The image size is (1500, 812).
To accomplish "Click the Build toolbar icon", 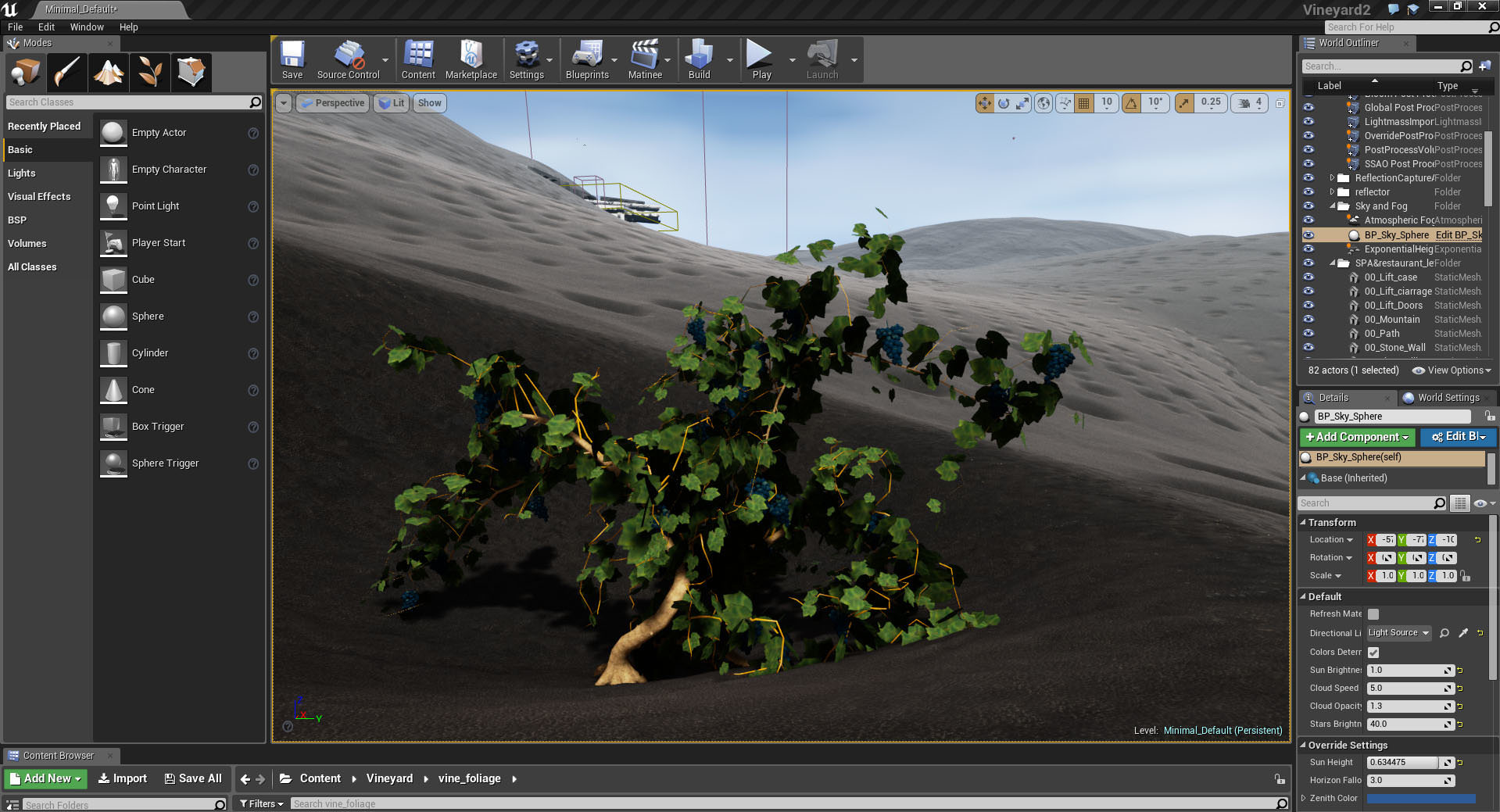I will pyautogui.click(x=699, y=59).
